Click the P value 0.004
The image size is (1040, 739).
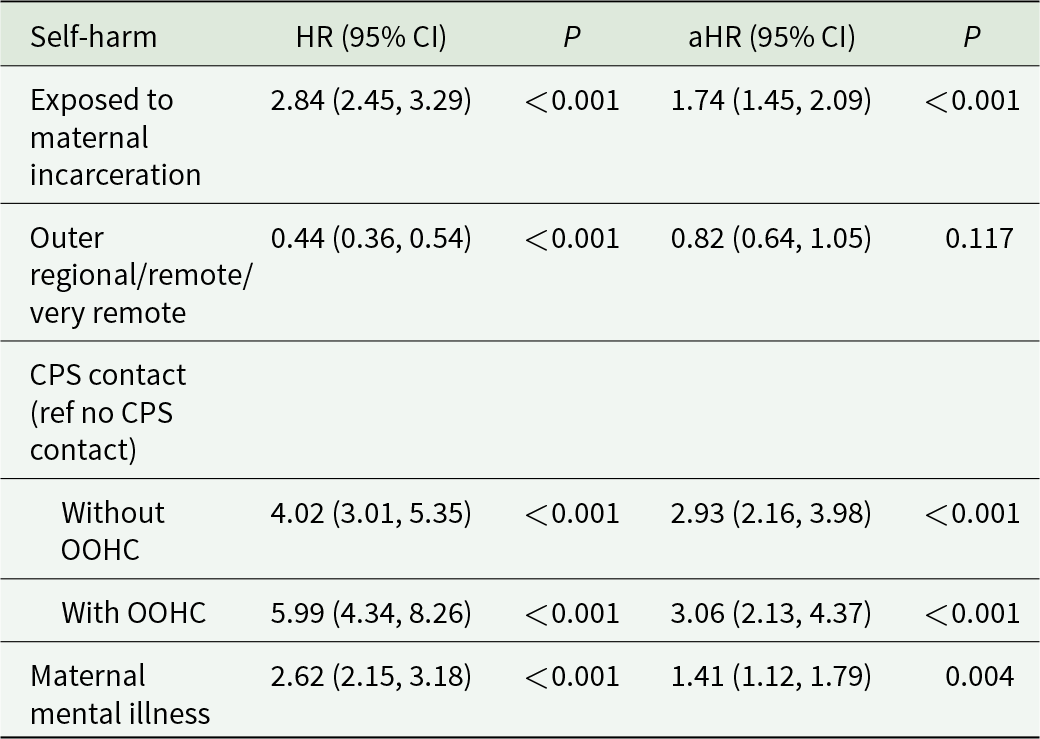pos(979,677)
